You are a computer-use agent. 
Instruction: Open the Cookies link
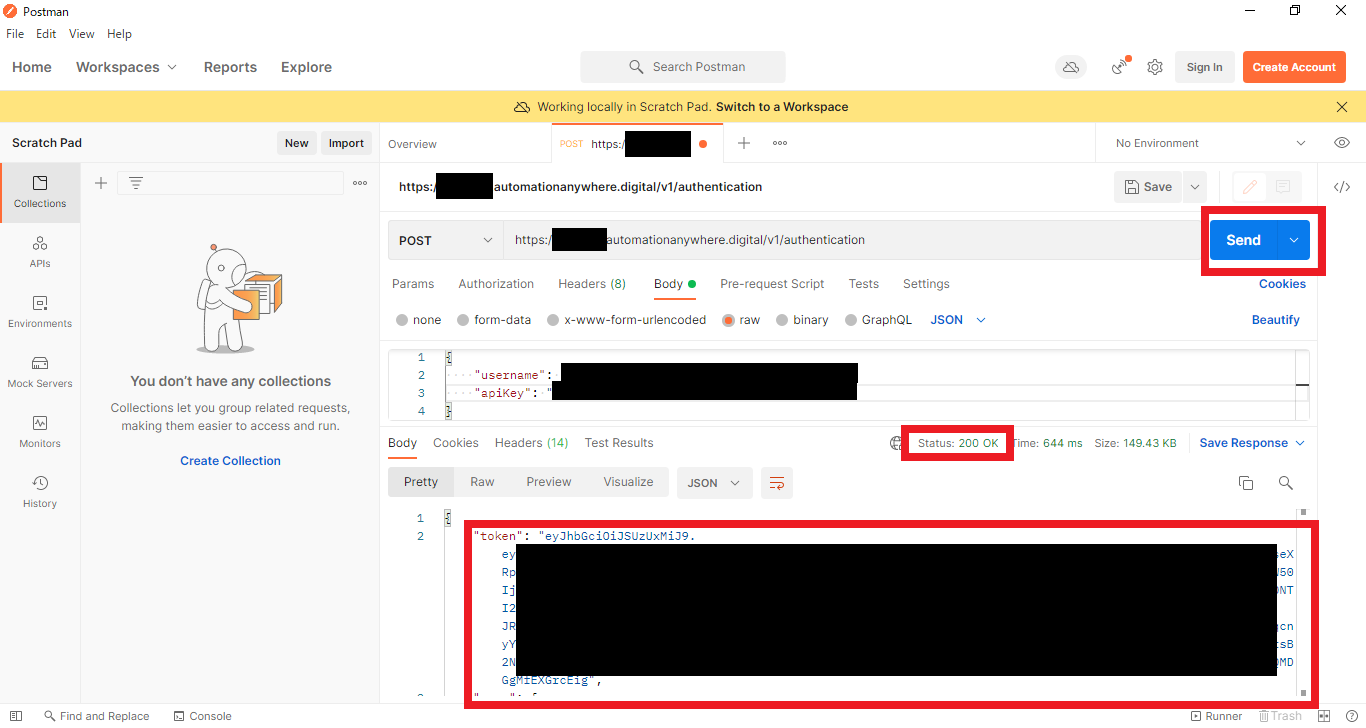[x=1282, y=284]
